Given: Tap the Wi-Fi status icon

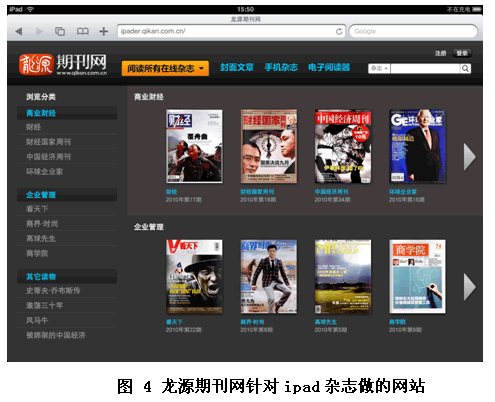Looking at the screenshot, I should point(30,9).
